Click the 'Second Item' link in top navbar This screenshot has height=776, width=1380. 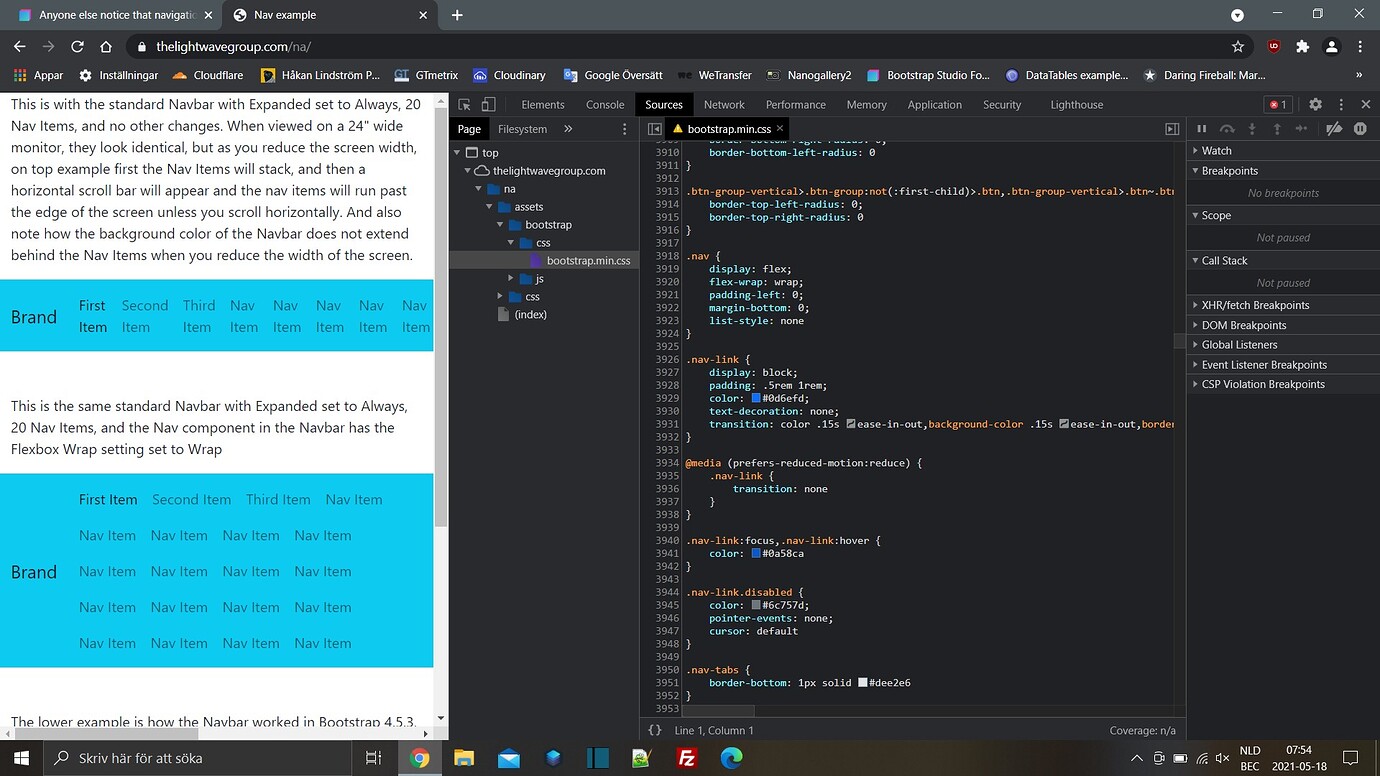point(145,316)
